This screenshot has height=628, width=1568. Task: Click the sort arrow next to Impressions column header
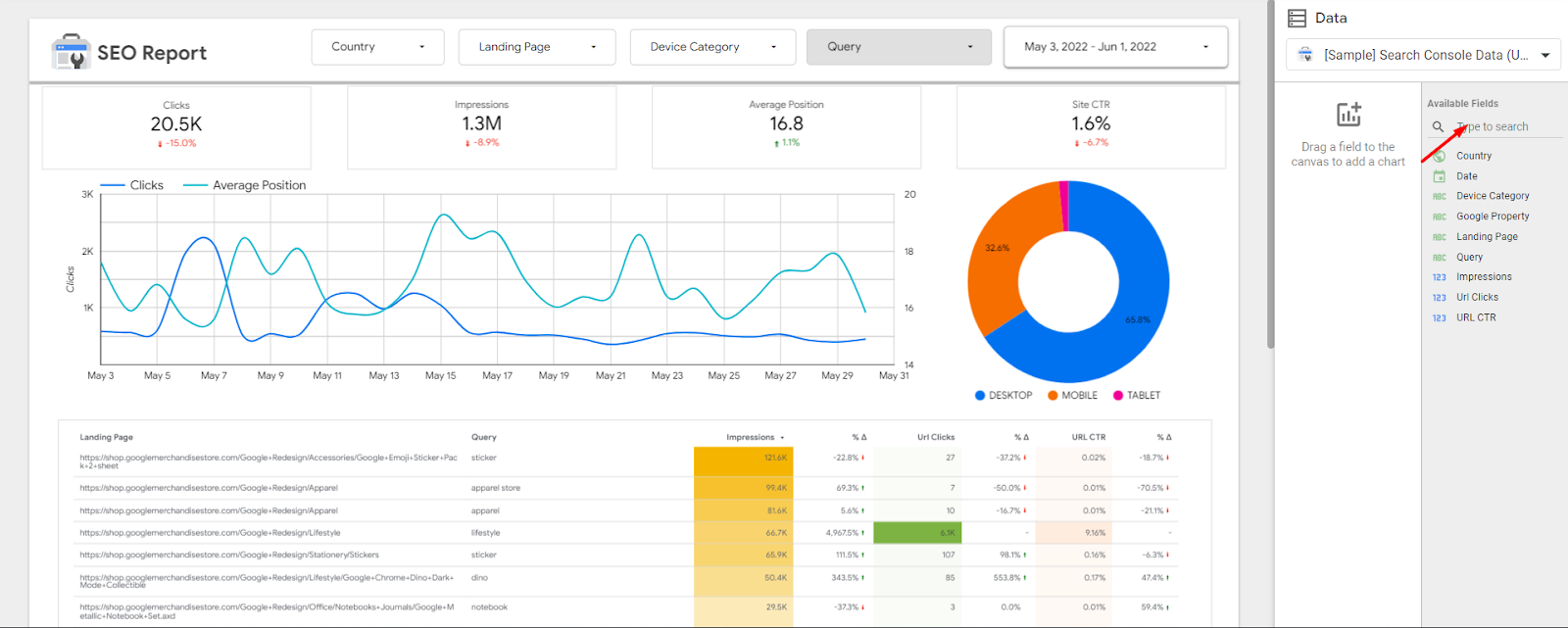click(x=782, y=438)
